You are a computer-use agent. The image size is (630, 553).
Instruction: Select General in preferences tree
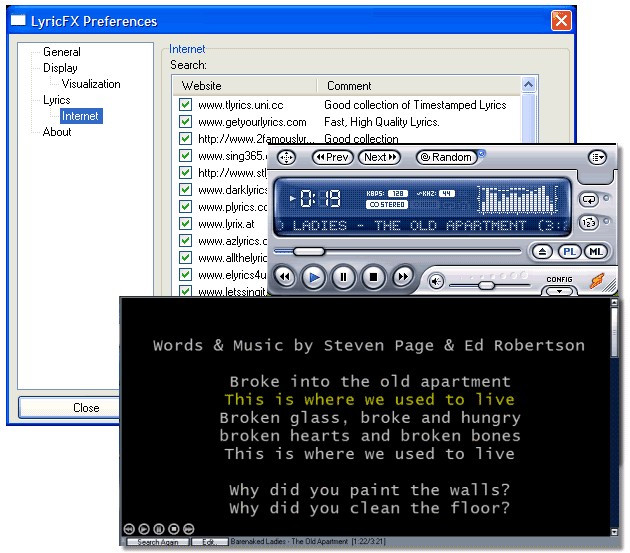click(x=62, y=52)
